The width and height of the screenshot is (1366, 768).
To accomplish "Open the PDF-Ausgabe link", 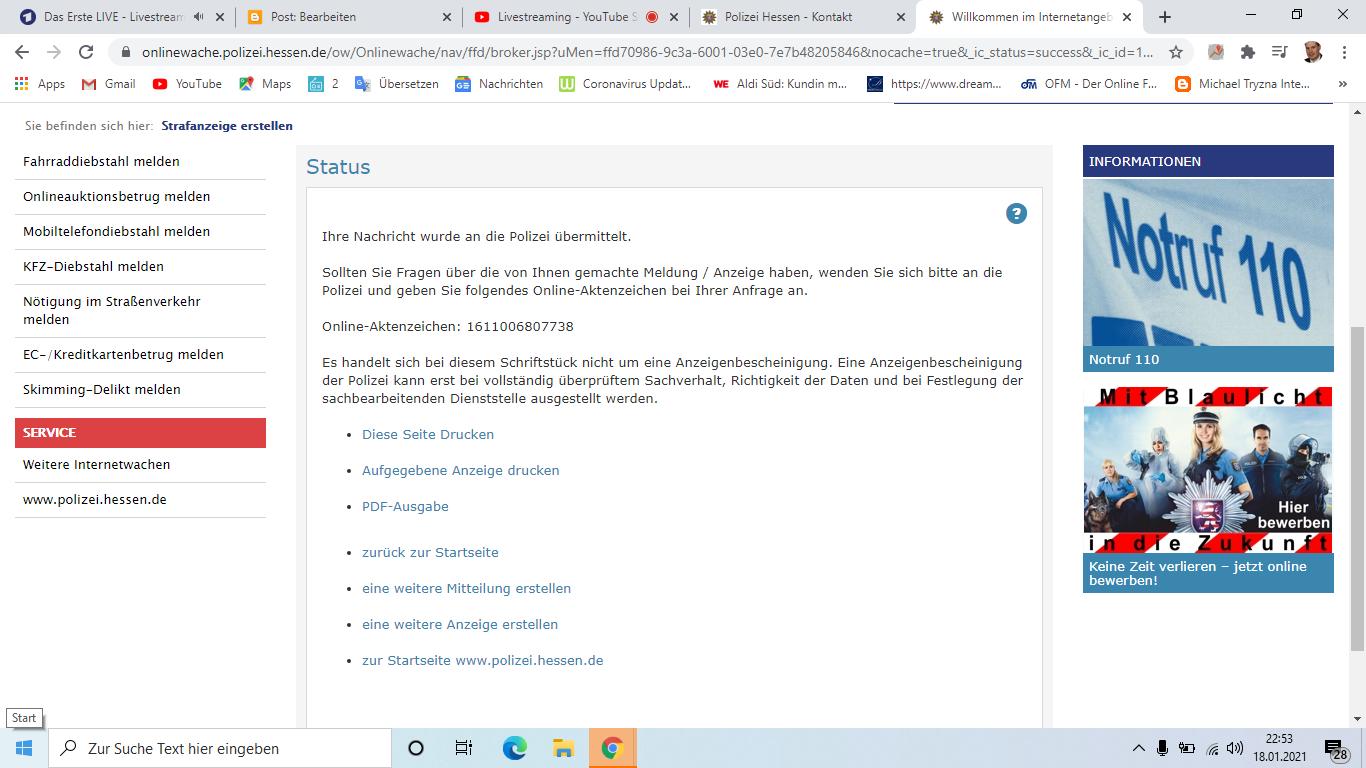I will (405, 507).
